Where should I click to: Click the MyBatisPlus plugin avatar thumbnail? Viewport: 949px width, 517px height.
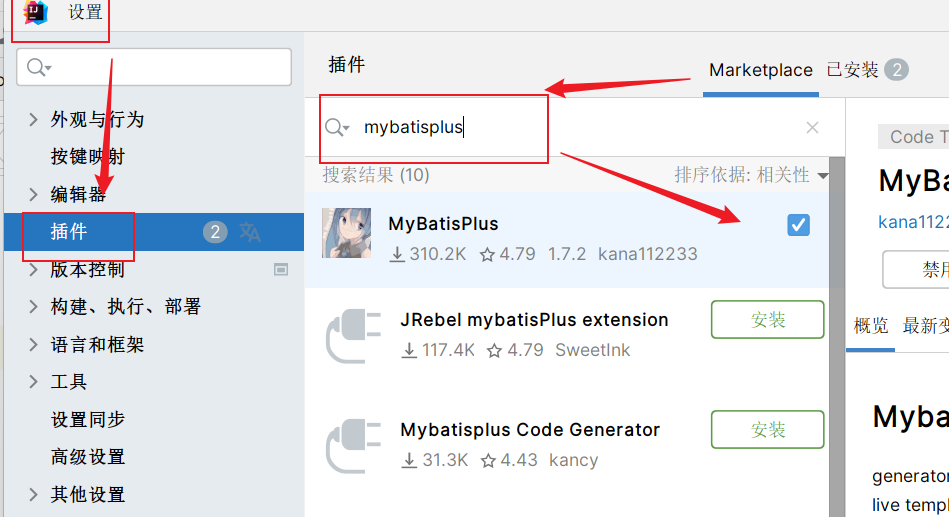346,233
